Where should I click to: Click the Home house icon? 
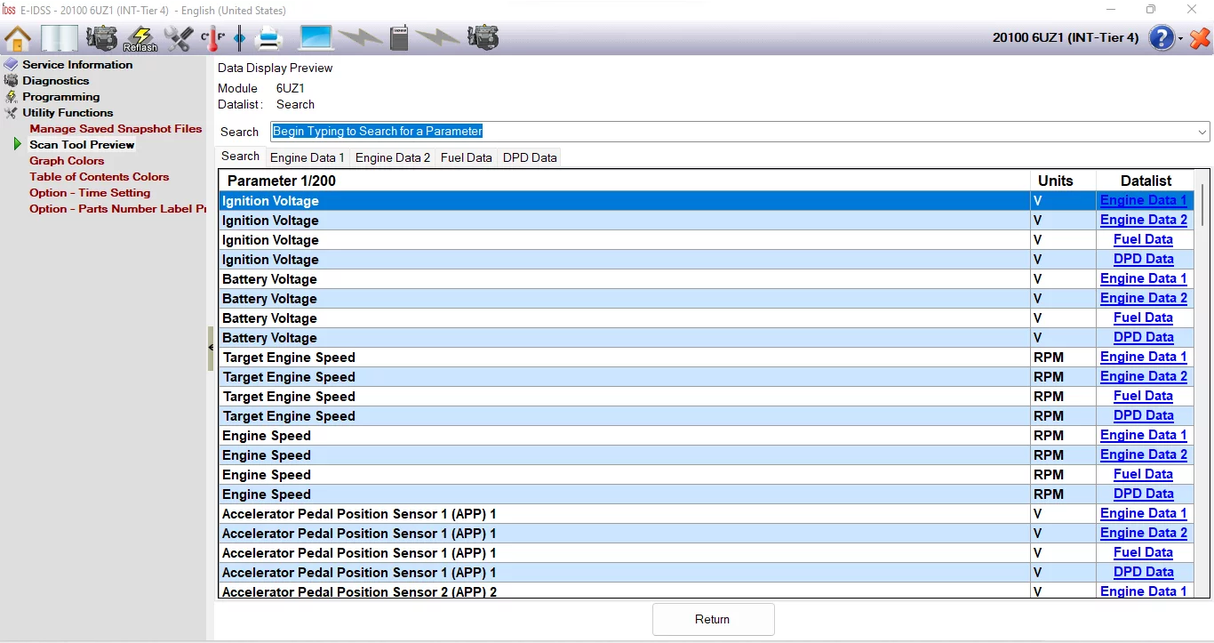18,38
